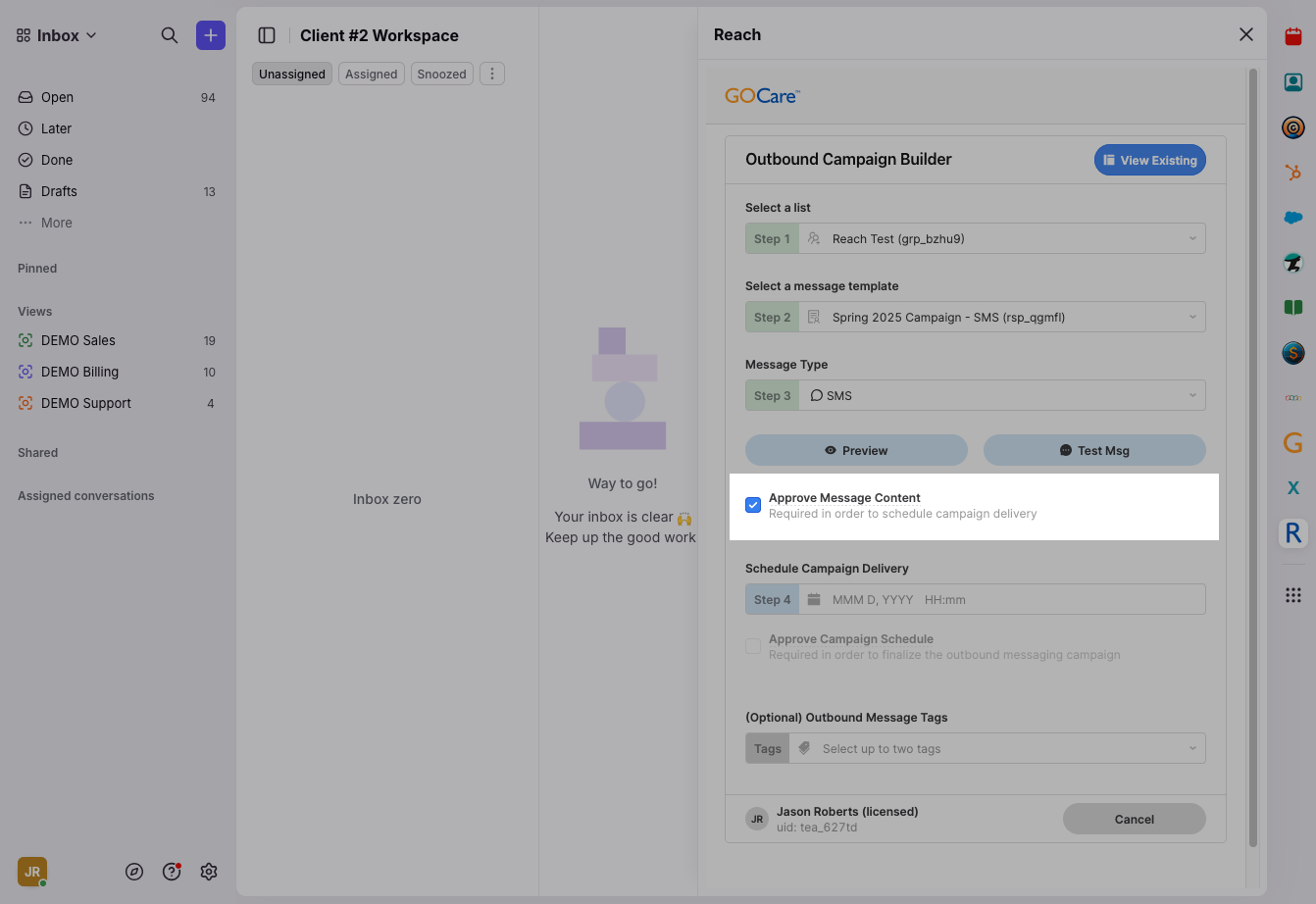Open the message template dropdown
1316x904 pixels.
(1001, 318)
